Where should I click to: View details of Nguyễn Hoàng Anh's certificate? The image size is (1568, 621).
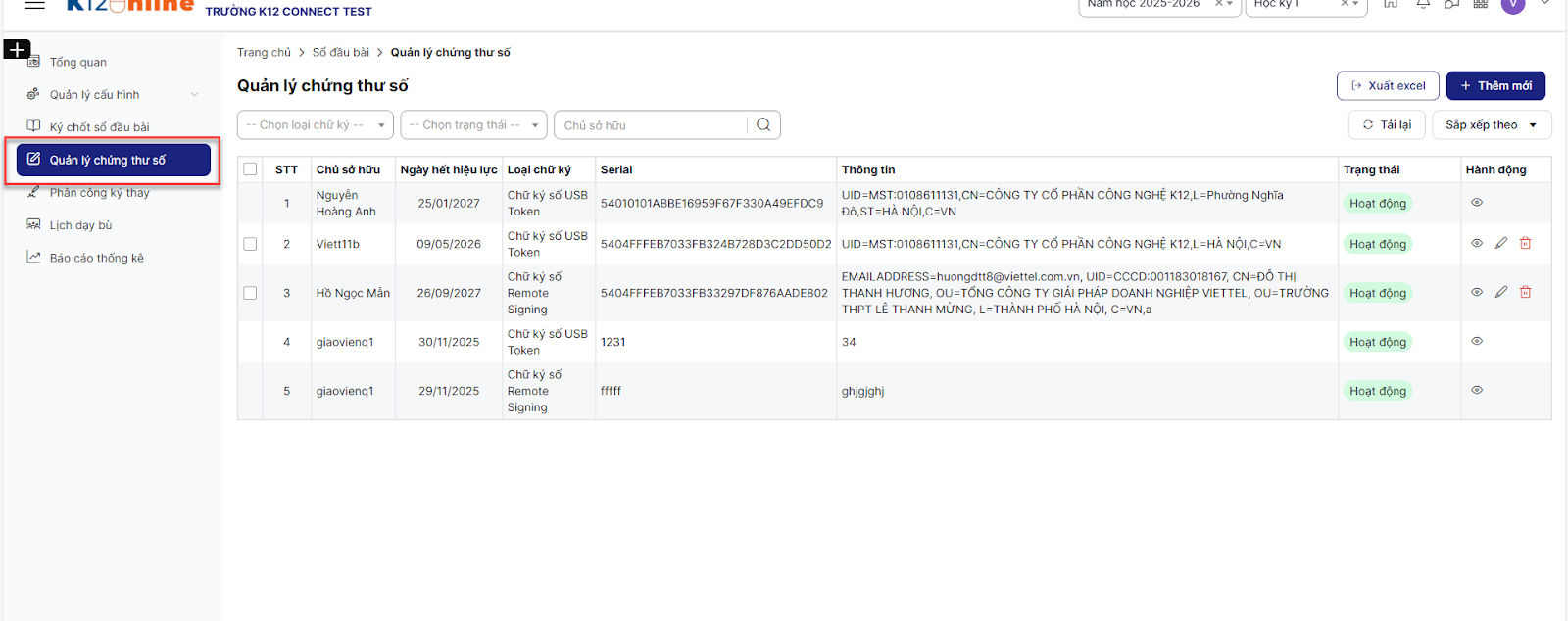tap(1477, 203)
